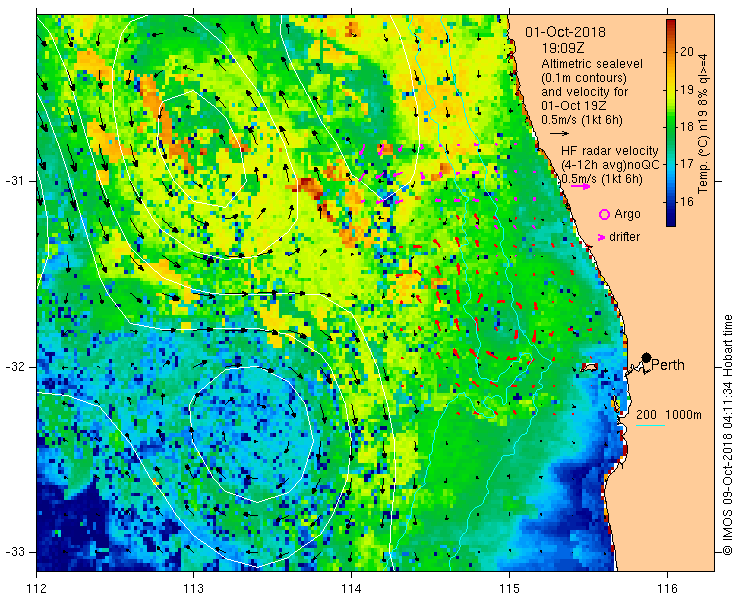Click the '01-Oct 19Z' legend text
740x600 pixels.
click(x=575, y=106)
